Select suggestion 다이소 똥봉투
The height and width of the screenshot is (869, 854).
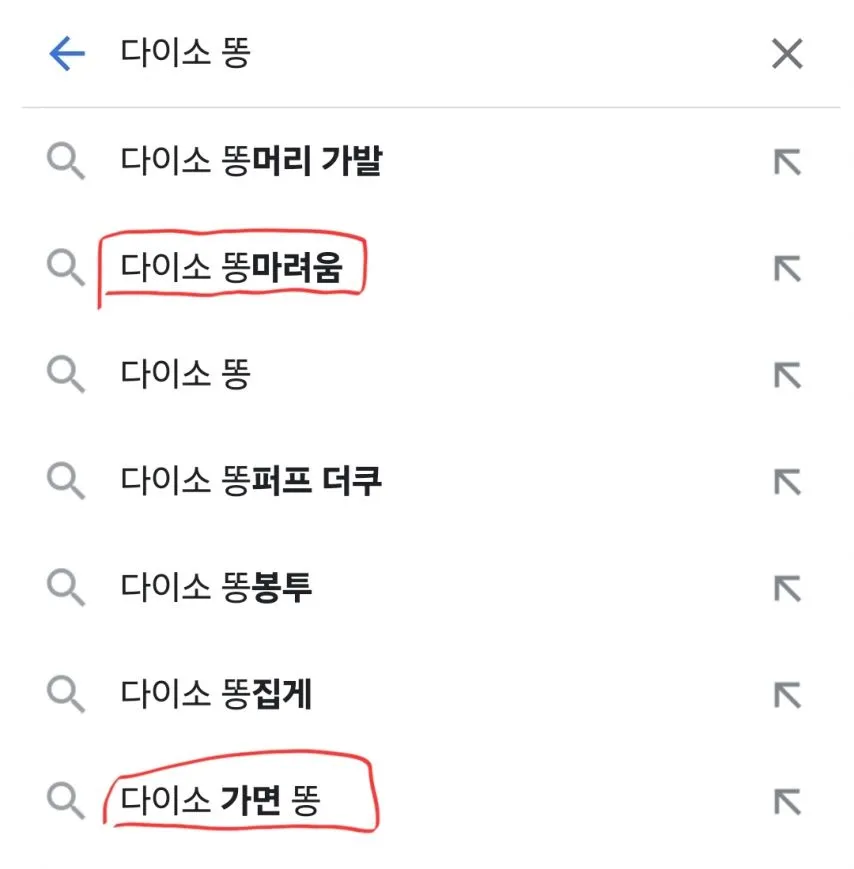pyautogui.click(x=217, y=588)
